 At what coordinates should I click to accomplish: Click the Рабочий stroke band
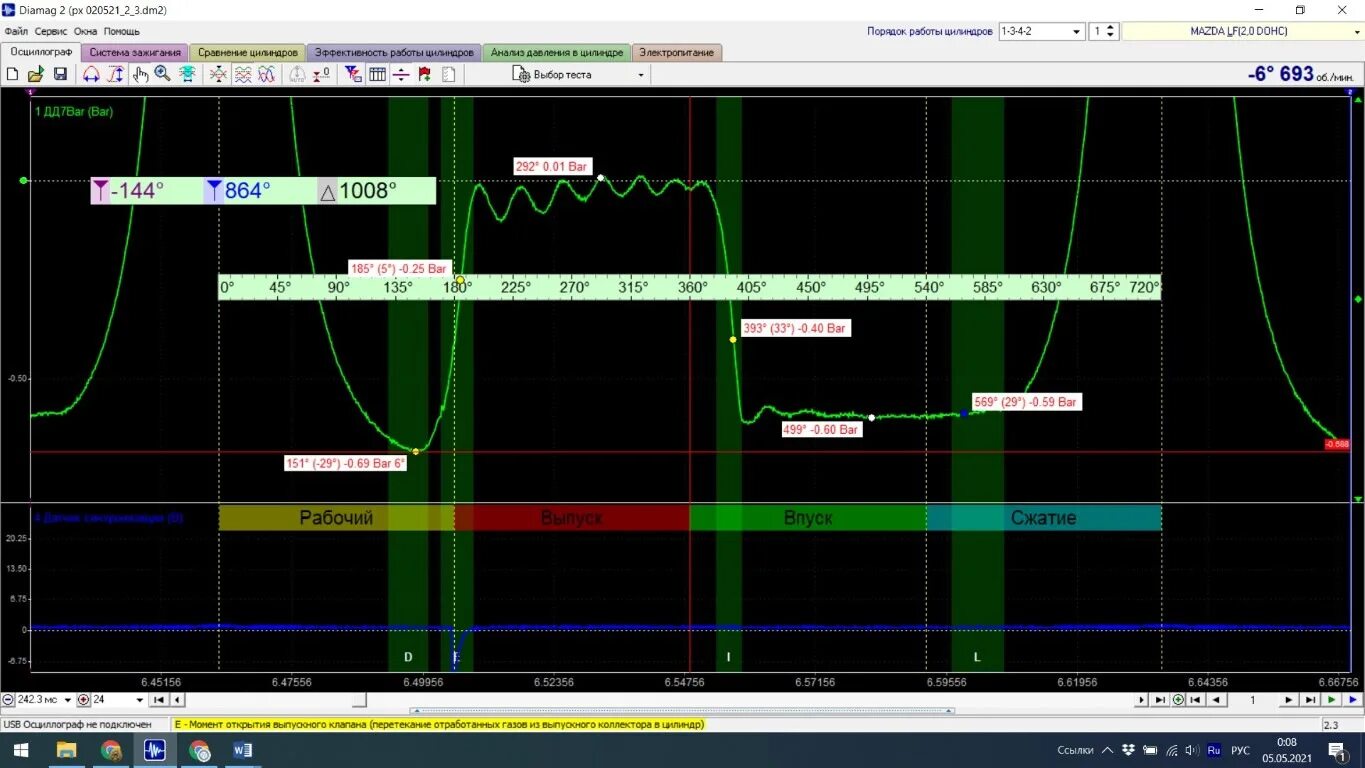336,518
